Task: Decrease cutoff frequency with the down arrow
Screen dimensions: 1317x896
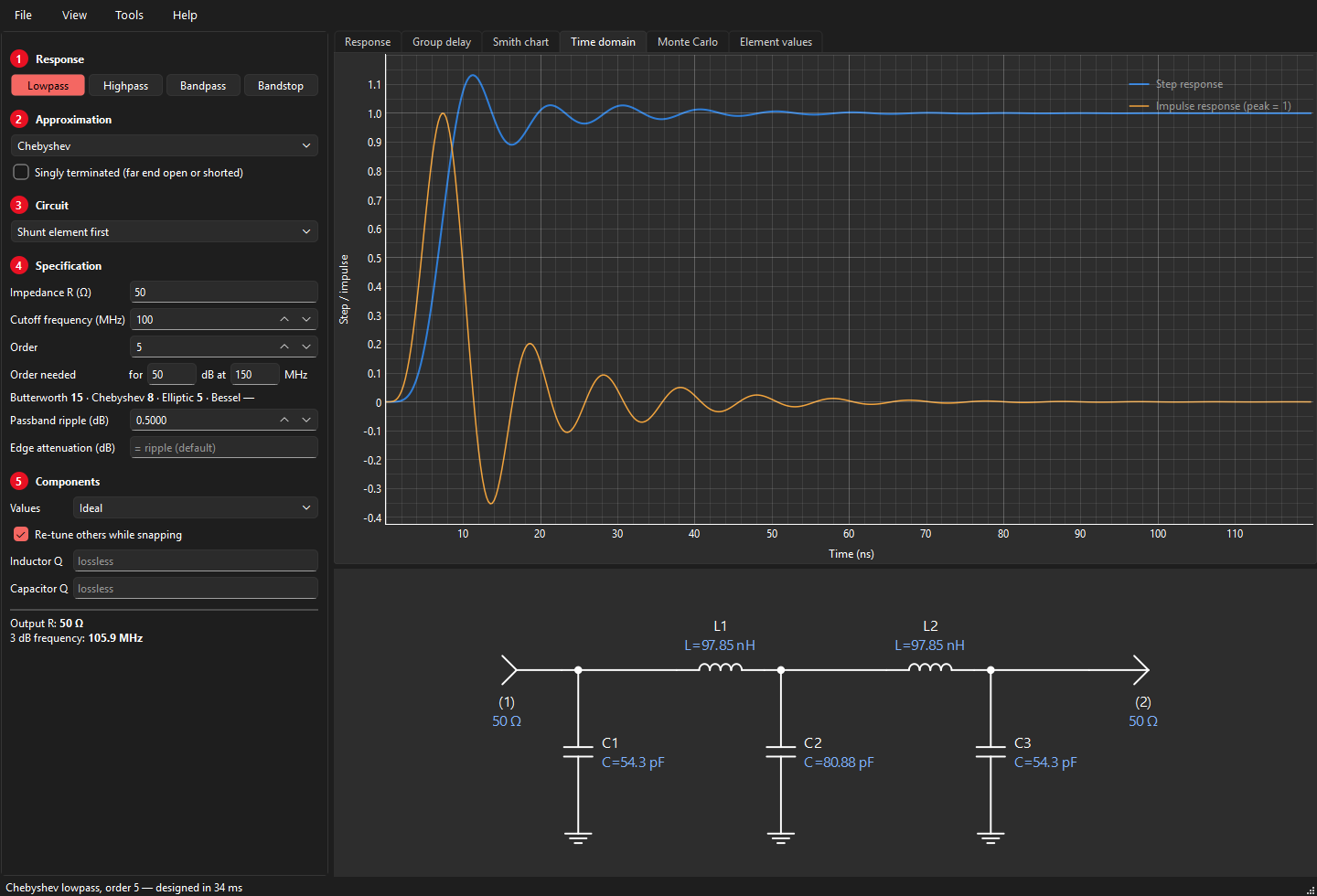Action: pos(306,319)
